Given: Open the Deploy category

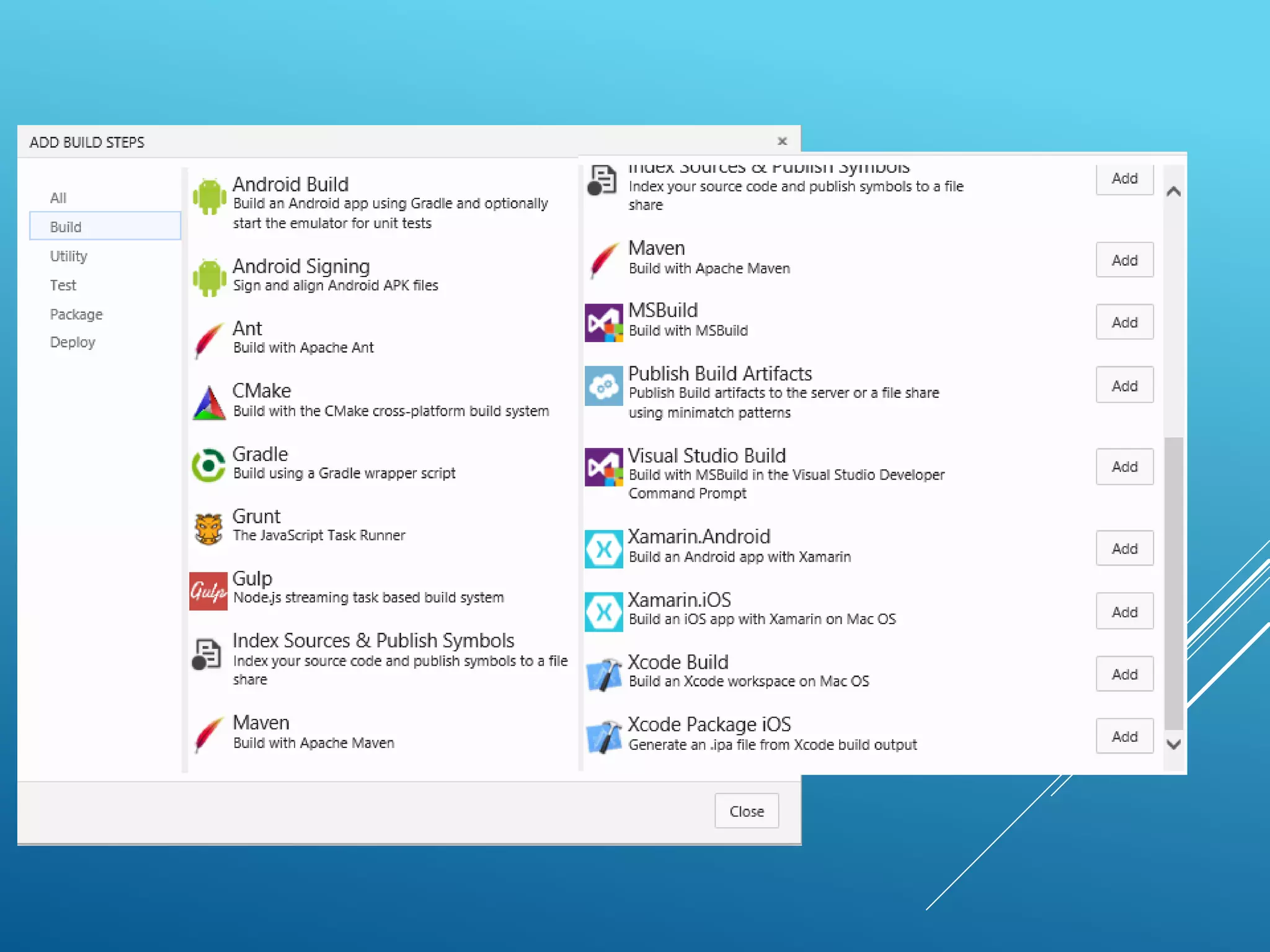Looking at the screenshot, I should [x=73, y=342].
